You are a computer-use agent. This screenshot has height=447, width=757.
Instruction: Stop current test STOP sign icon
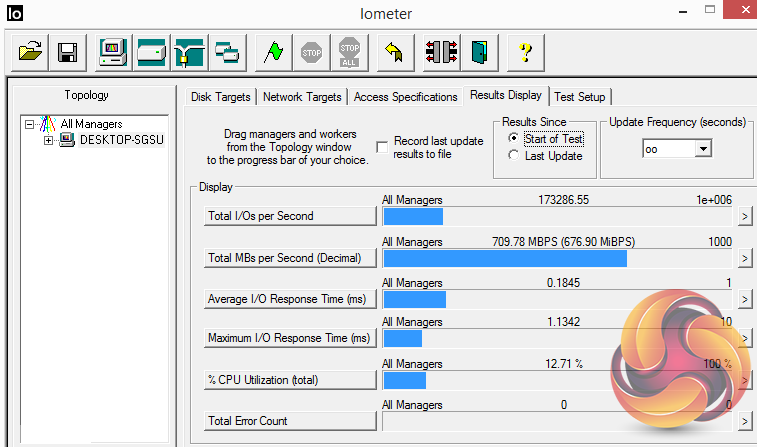coord(311,52)
